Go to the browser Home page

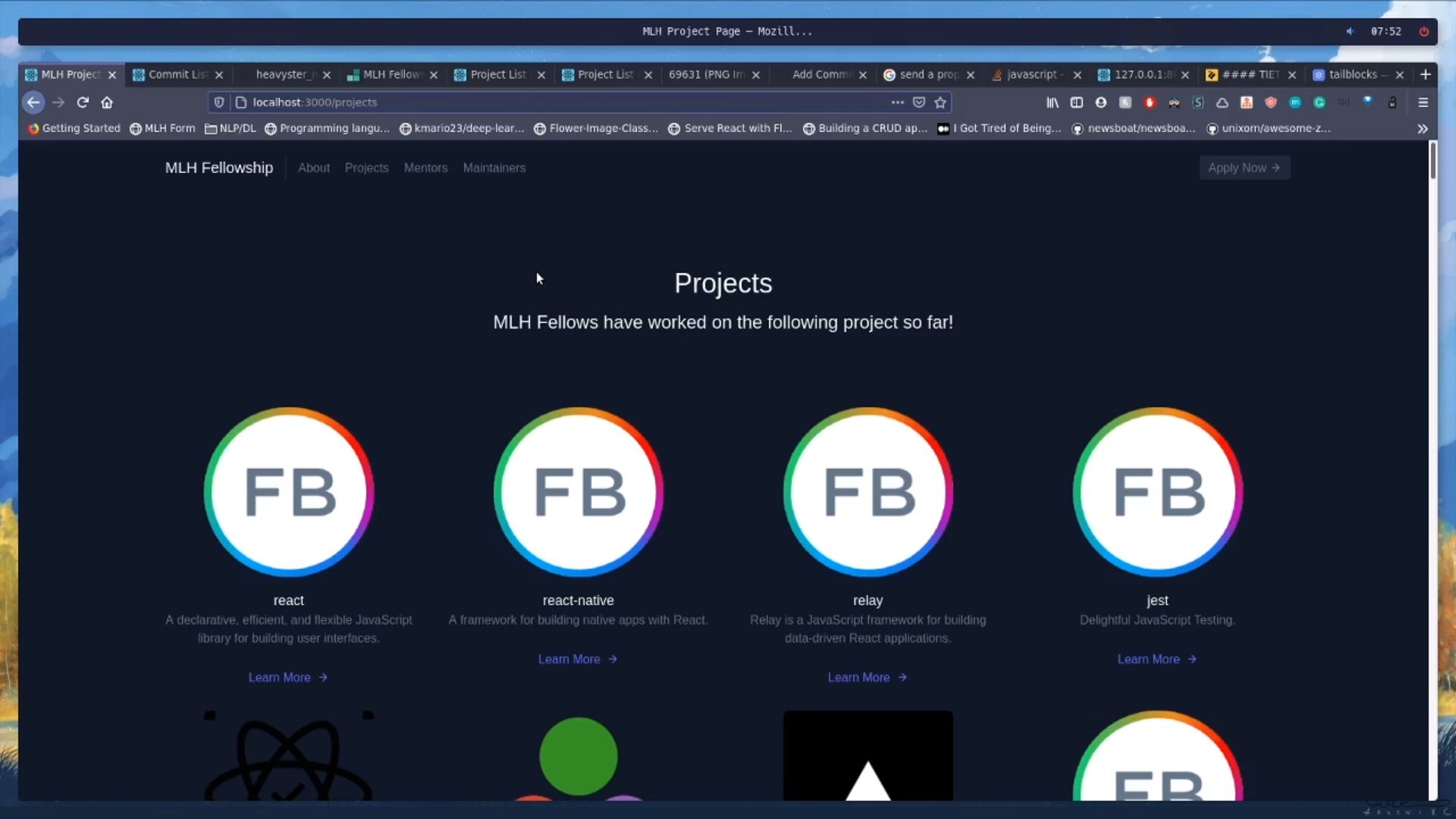click(107, 102)
